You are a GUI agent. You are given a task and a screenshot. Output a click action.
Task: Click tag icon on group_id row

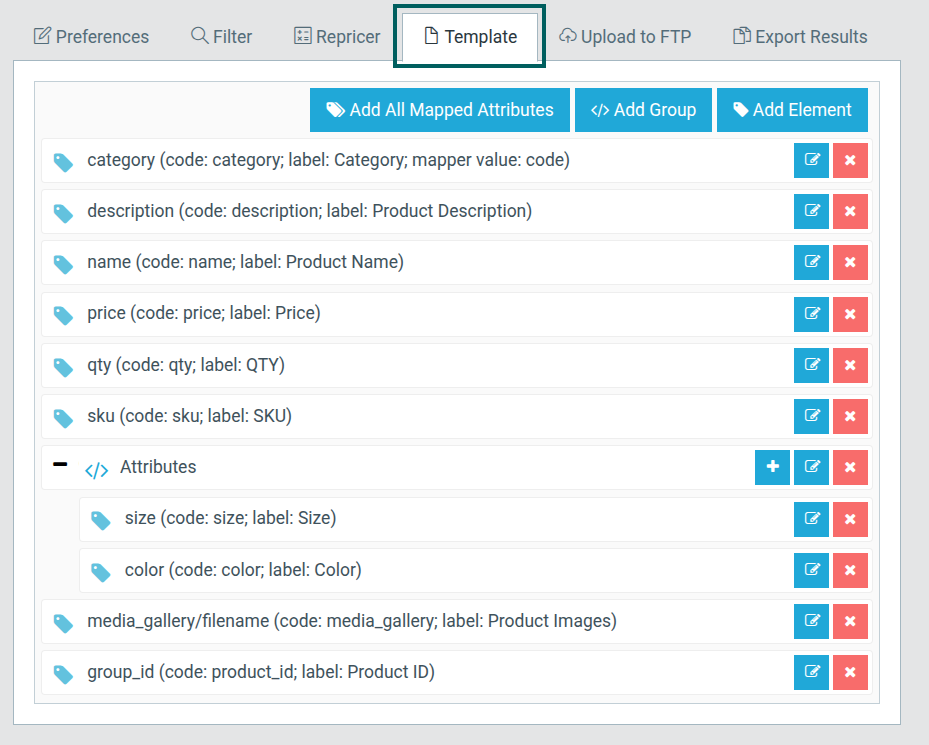pos(63,674)
